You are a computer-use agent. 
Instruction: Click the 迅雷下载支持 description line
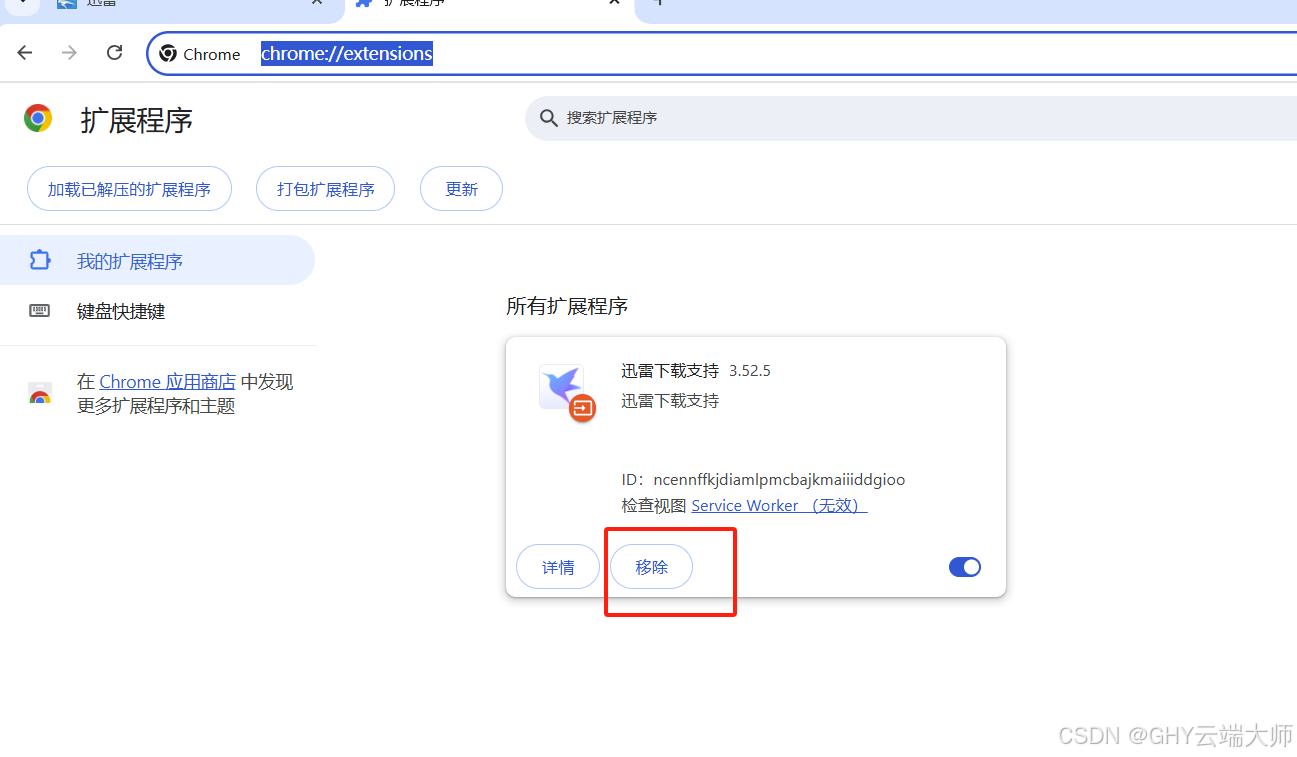click(670, 401)
